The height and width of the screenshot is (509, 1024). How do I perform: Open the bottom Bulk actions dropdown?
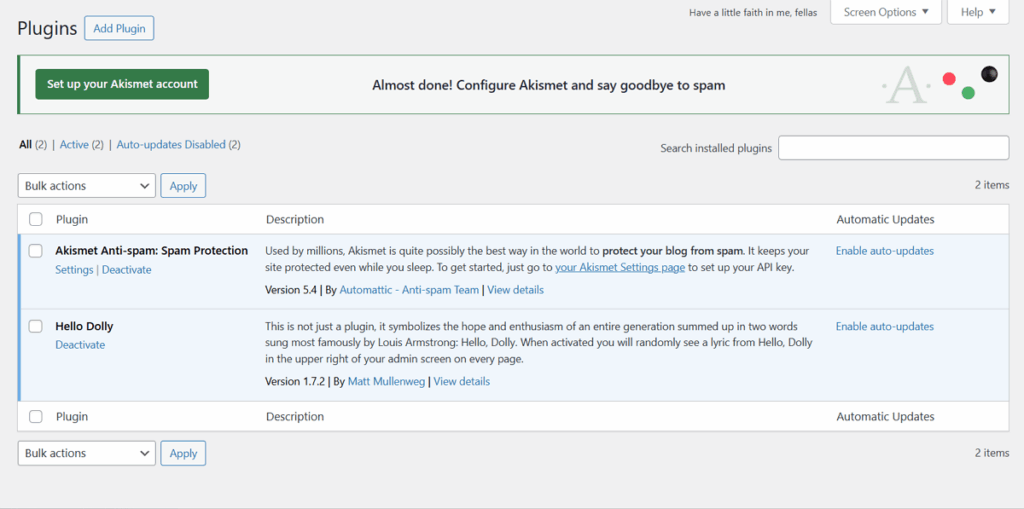click(x=87, y=453)
